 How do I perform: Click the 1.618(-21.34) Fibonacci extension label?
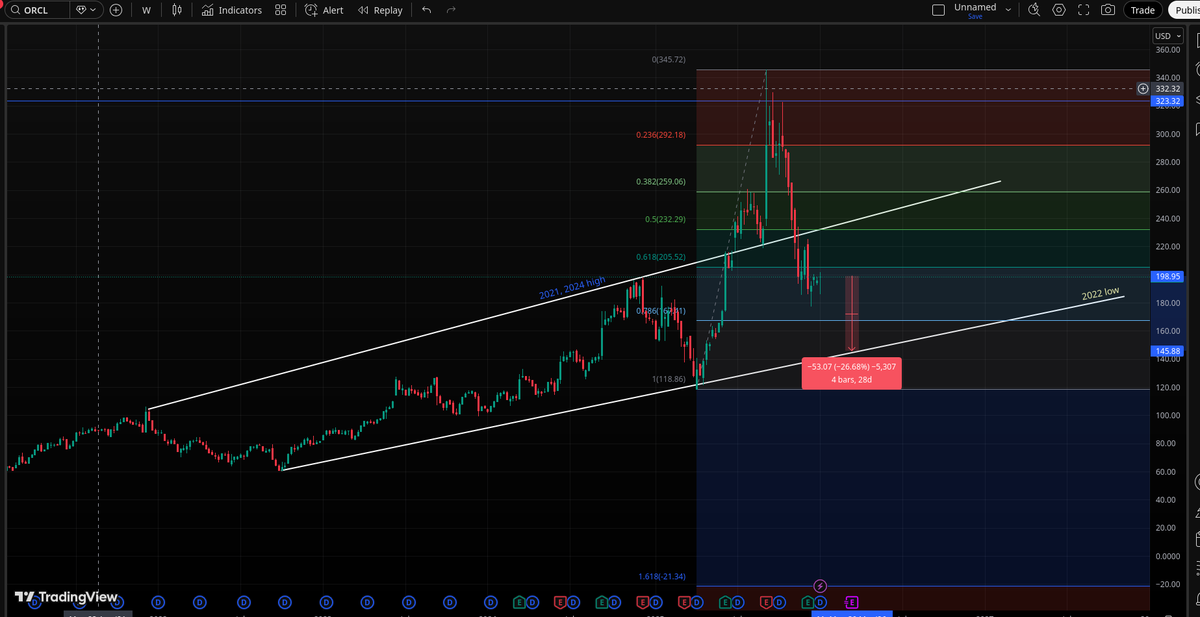(662, 577)
